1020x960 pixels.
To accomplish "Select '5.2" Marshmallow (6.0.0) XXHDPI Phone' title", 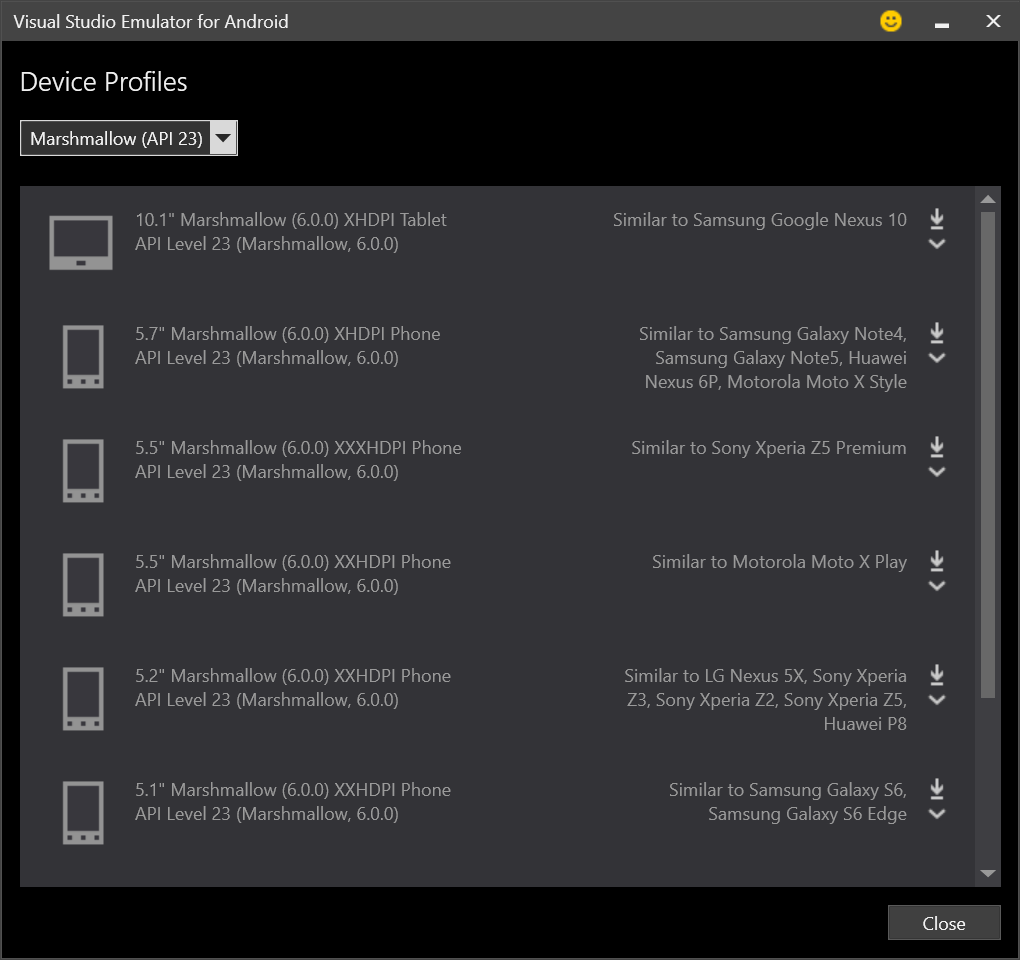I will [293, 676].
